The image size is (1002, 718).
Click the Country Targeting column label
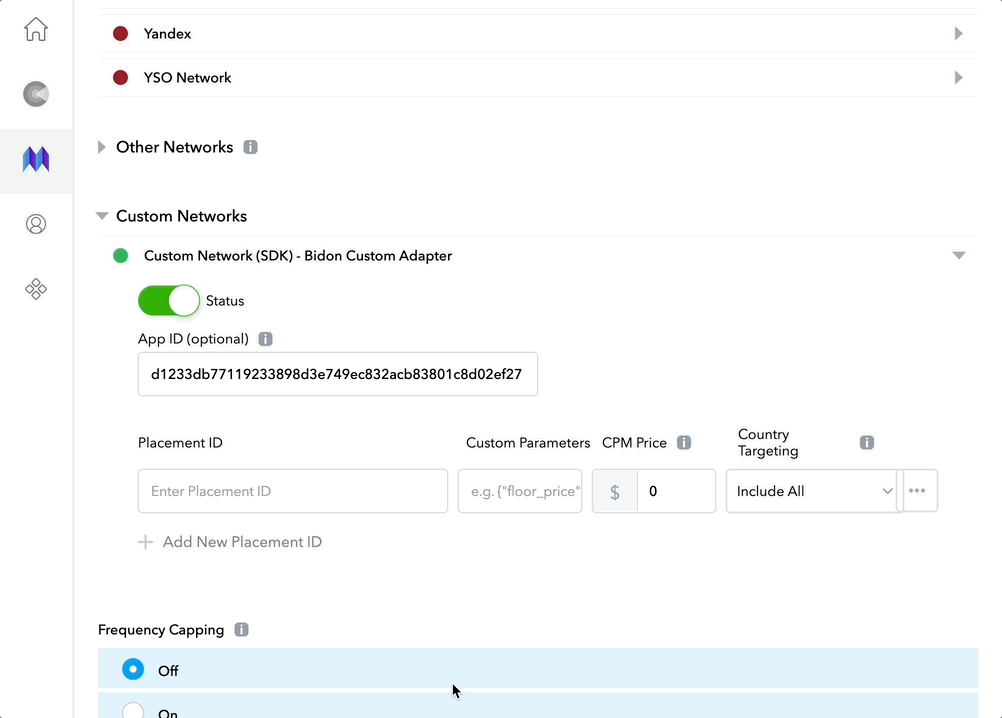click(x=768, y=443)
